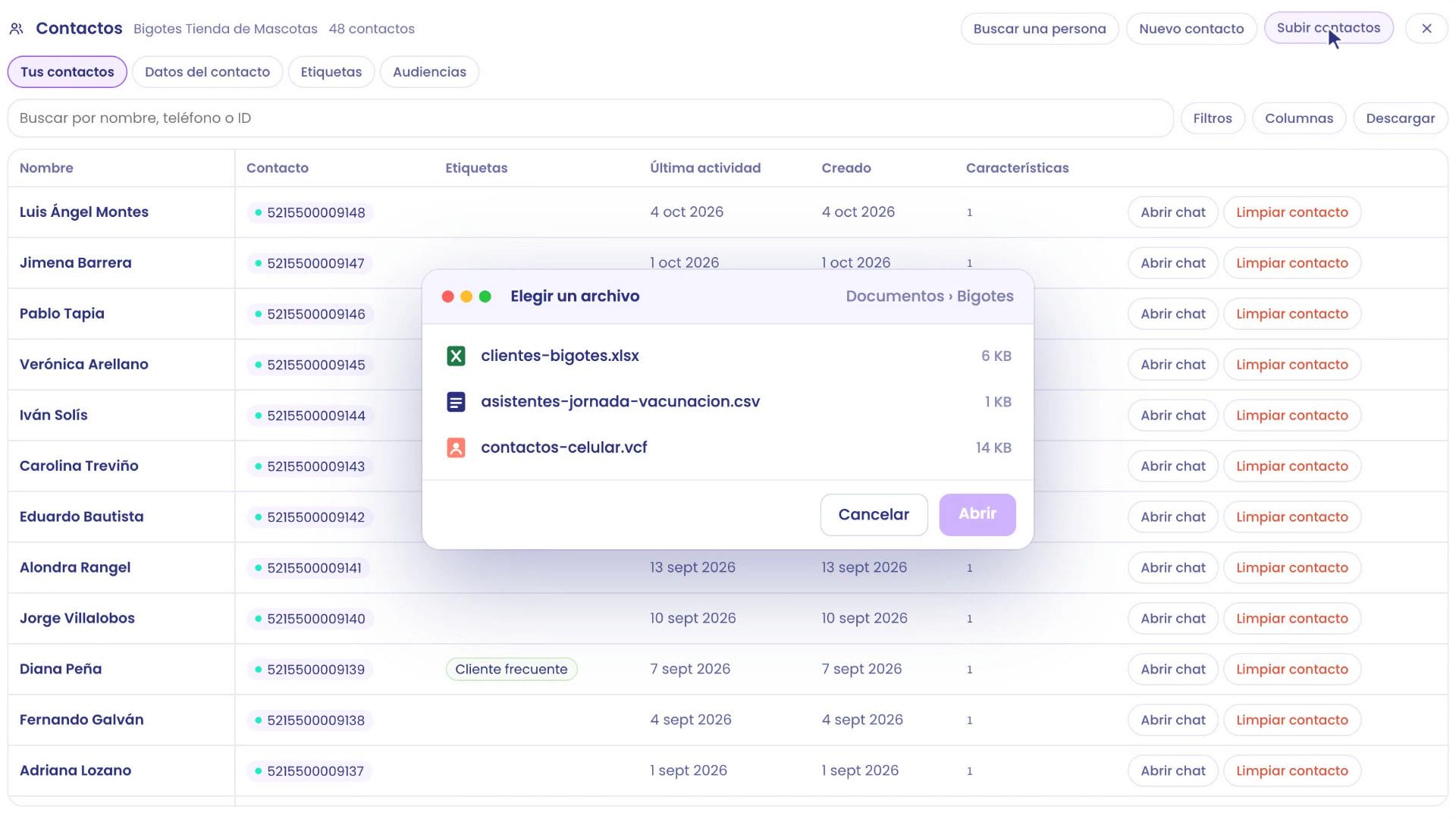This screenshot has height=819, width=1456.
Task: Close the Contactos panel with the X
Action: (x=1426, y=29)
